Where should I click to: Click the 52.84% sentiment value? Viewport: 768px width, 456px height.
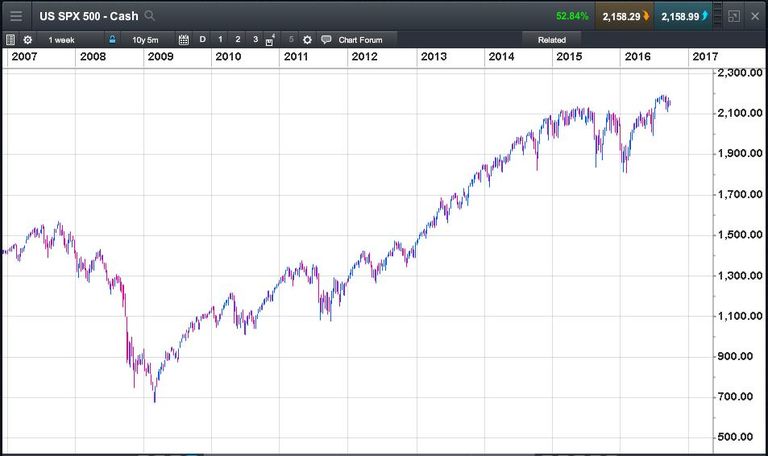tap(572, 16)
